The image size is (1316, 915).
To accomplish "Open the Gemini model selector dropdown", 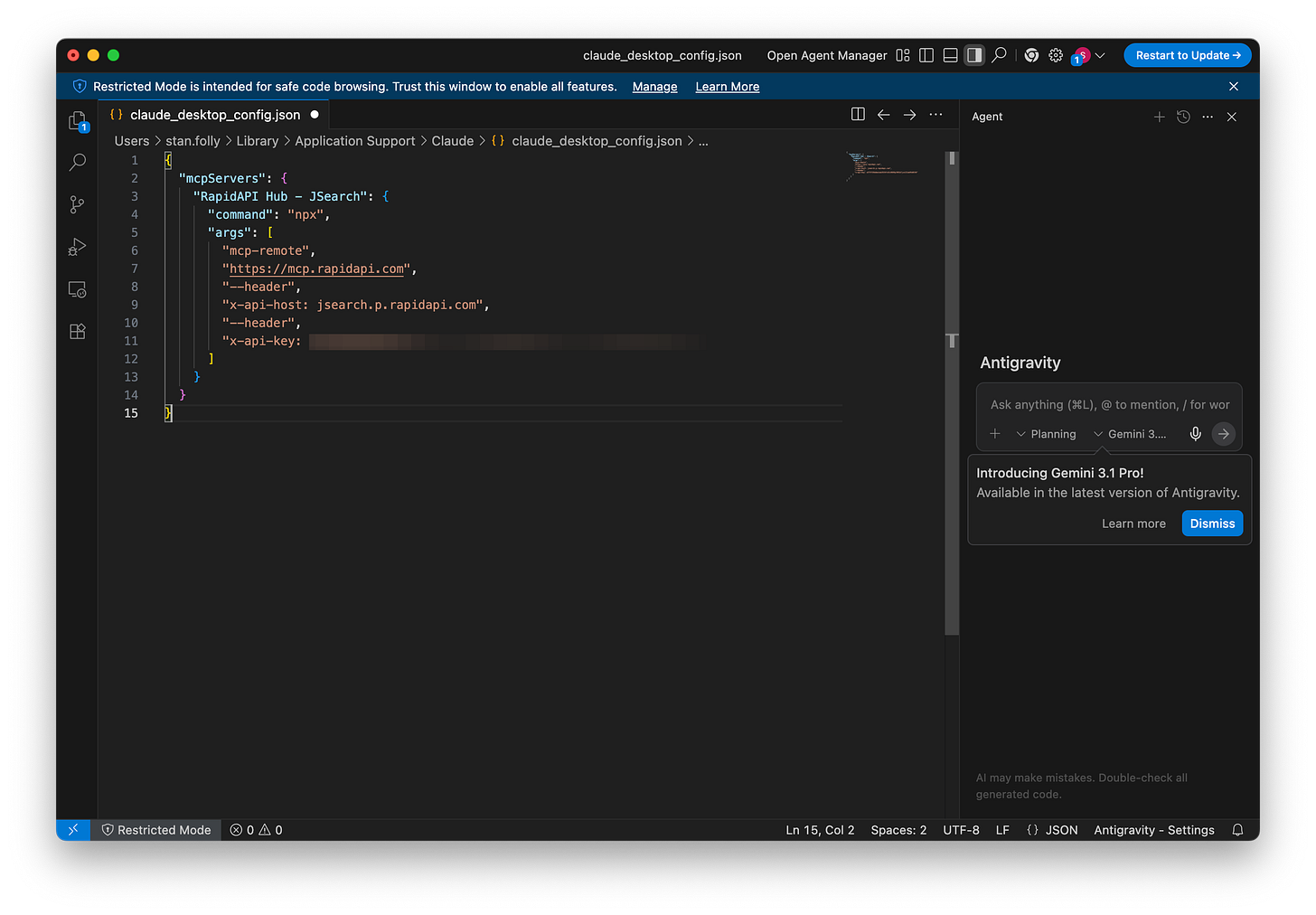I will [1130, 434].
